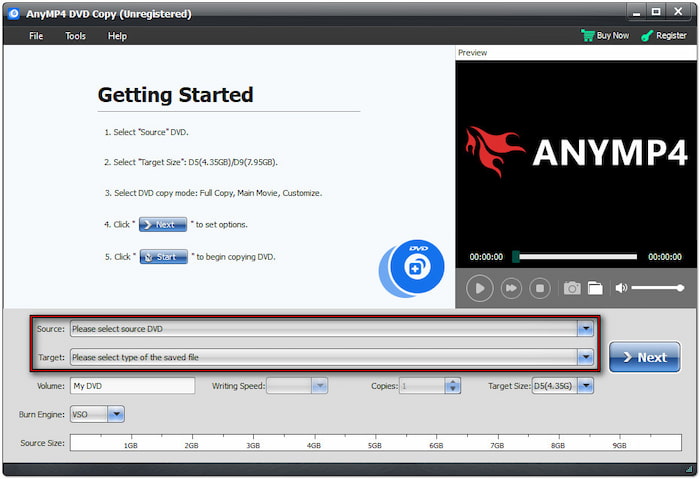Mute audio with the speaker icon
700x479 pixels.
click(x=621, y=288)
